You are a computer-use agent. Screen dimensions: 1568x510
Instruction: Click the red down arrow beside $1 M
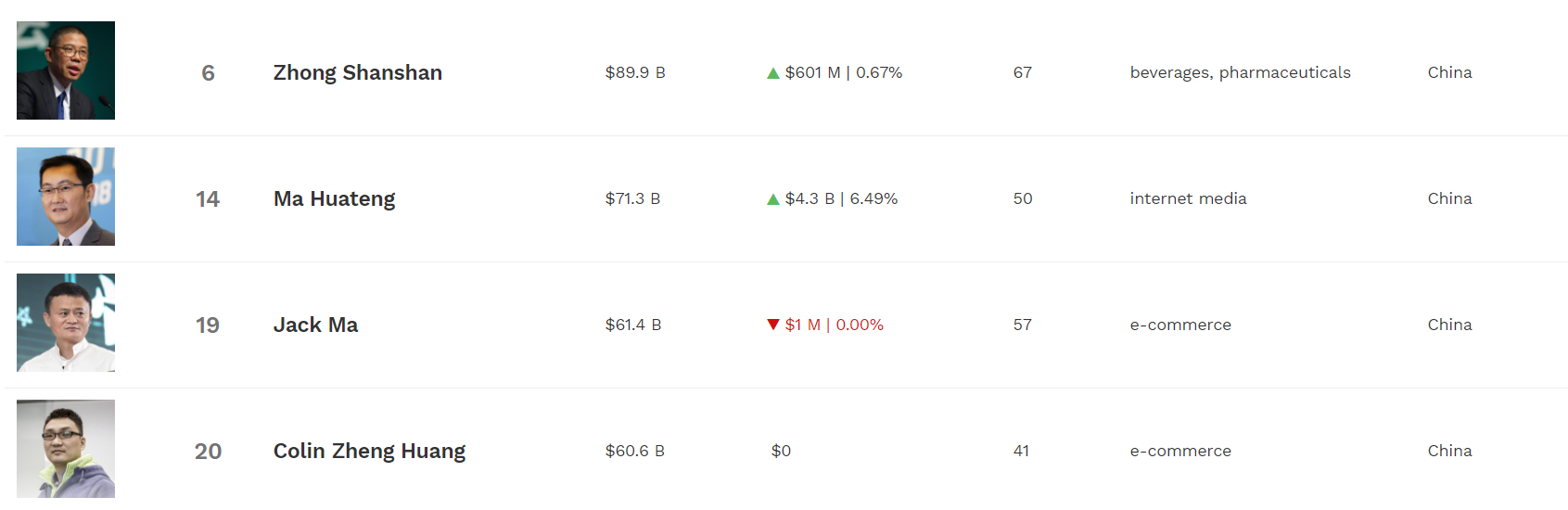[x=773, y=325]
